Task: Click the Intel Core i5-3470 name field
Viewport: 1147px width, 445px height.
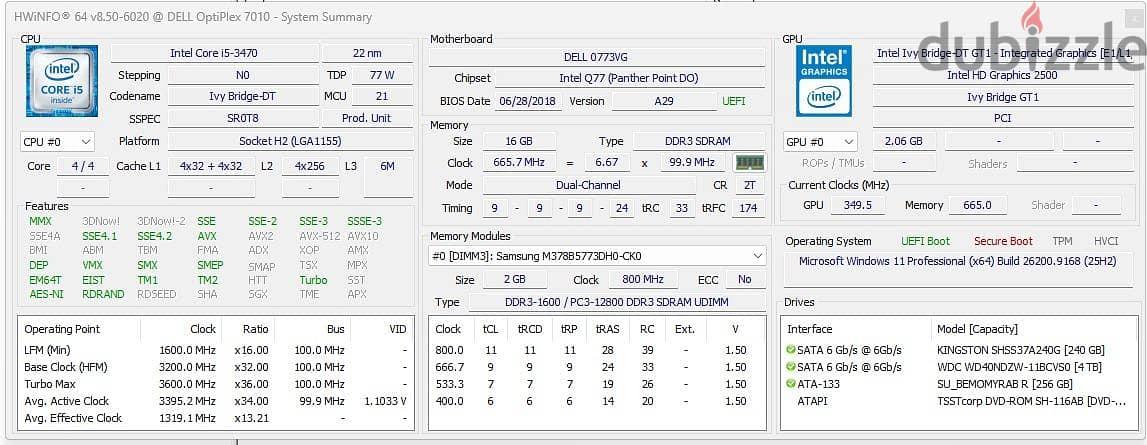Action: 214,53
